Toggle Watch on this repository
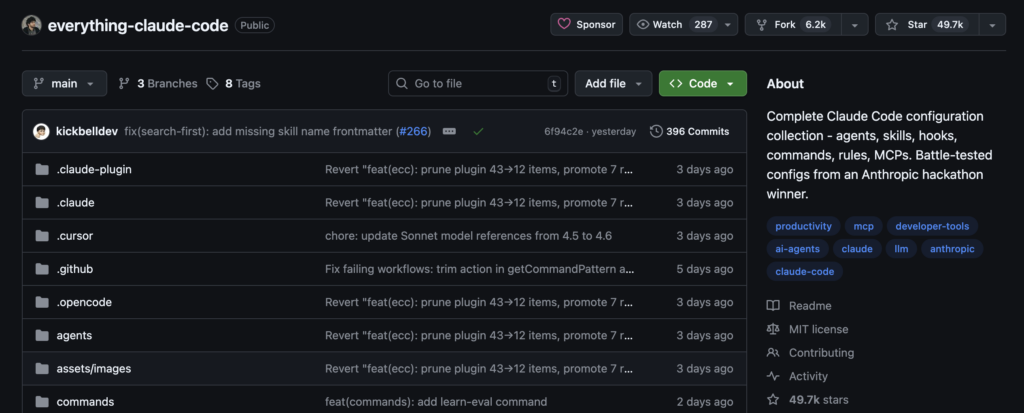Screen dimensions: 1024x413 point(675,25)
